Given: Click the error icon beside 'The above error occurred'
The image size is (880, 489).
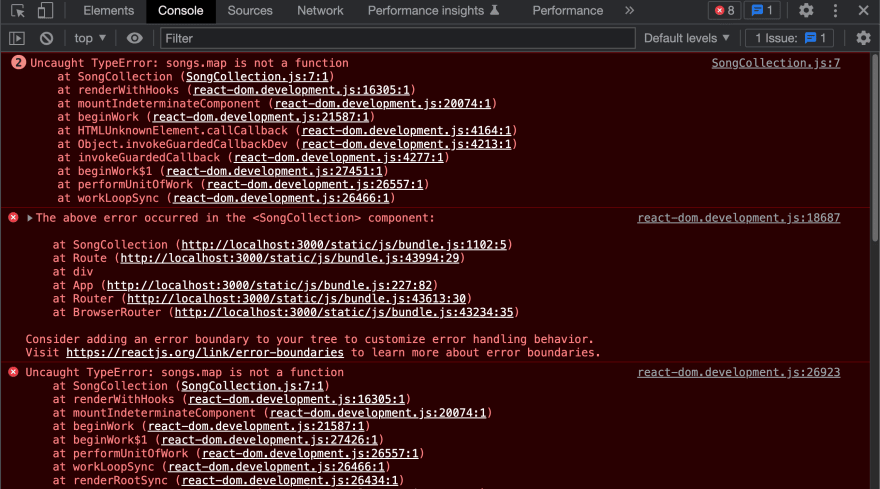Looking at the screenshot, I should pyautogui.click(x=13, y=217).
